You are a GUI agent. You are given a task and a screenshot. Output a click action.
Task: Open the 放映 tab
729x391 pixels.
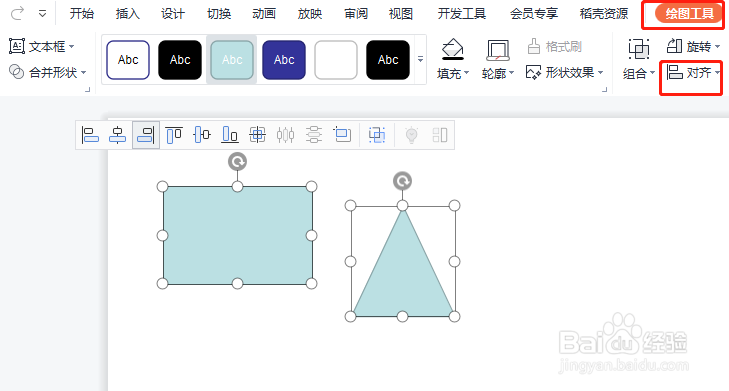click(x=310, y=13)
